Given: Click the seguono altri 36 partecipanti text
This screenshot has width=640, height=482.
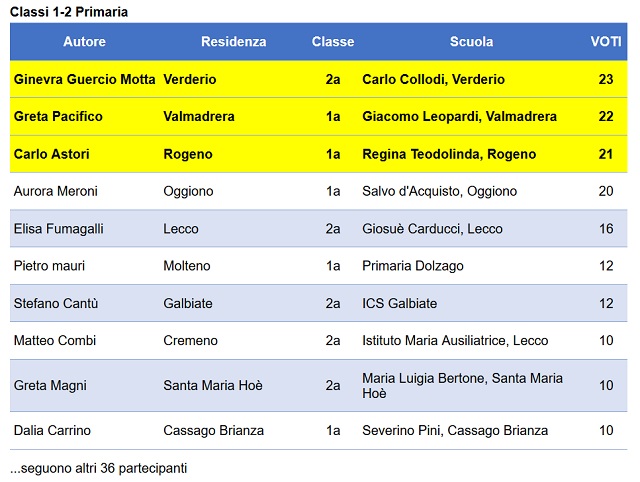Looking at the screenshot, I should [x=98, y=468].
